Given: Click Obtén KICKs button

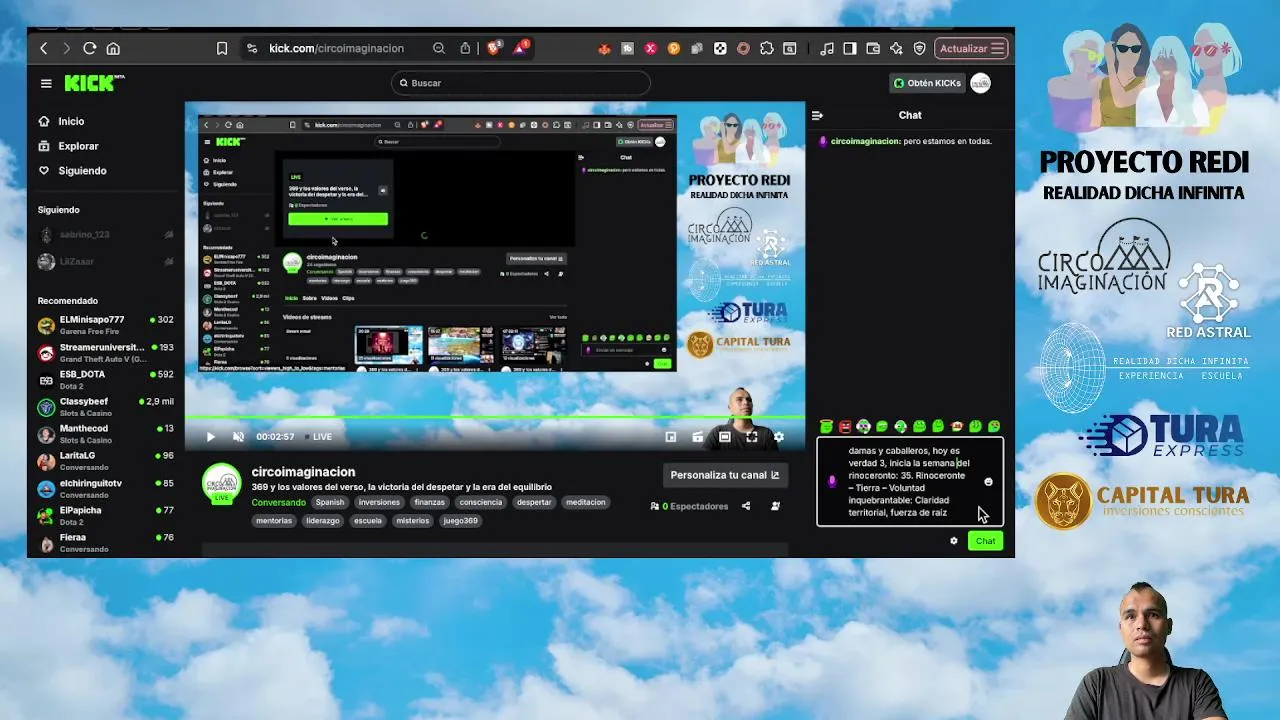Looking at the screenshot, I should click(927, 83).
